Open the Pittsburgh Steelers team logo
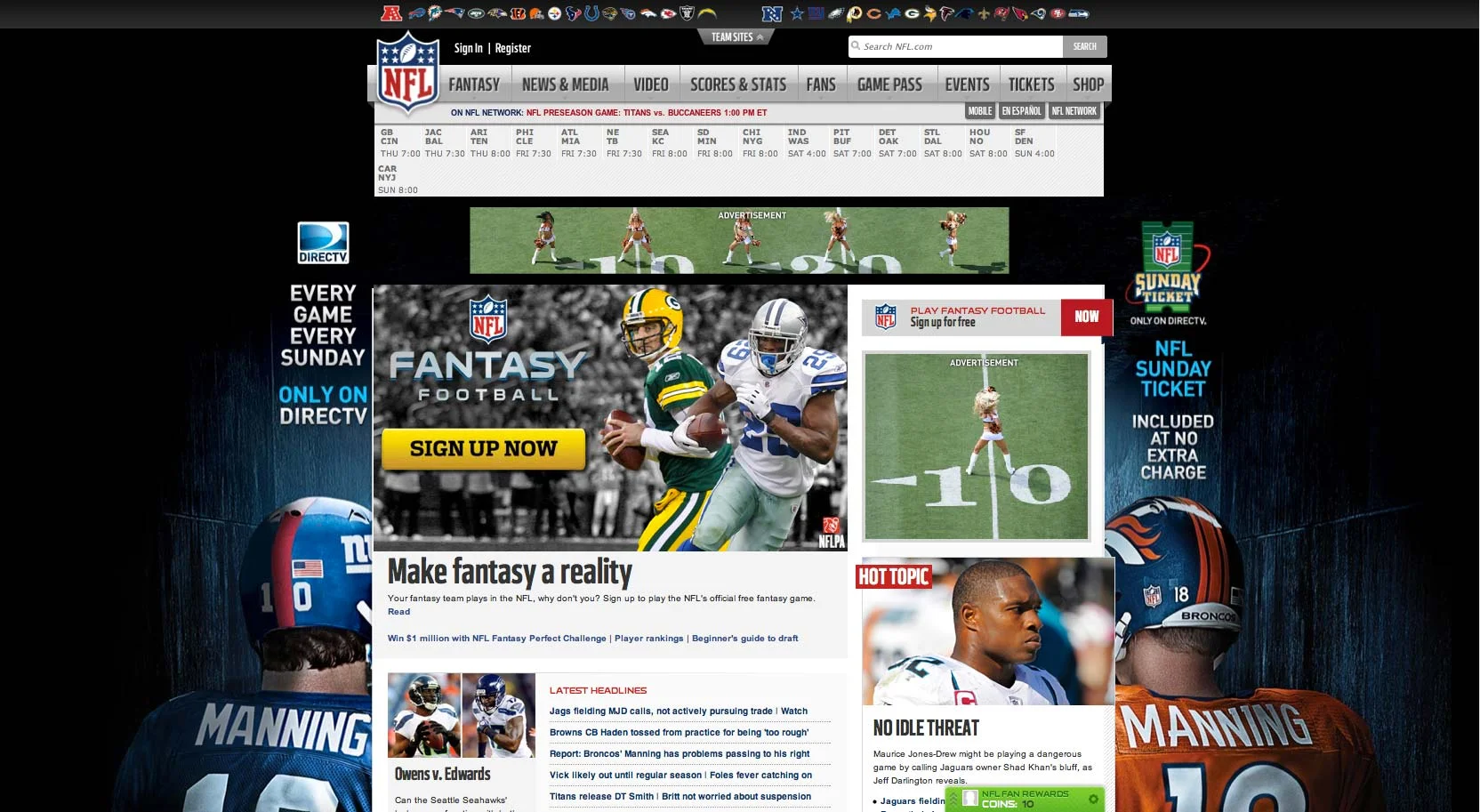 pyautogui.click(x=555, y=13)
